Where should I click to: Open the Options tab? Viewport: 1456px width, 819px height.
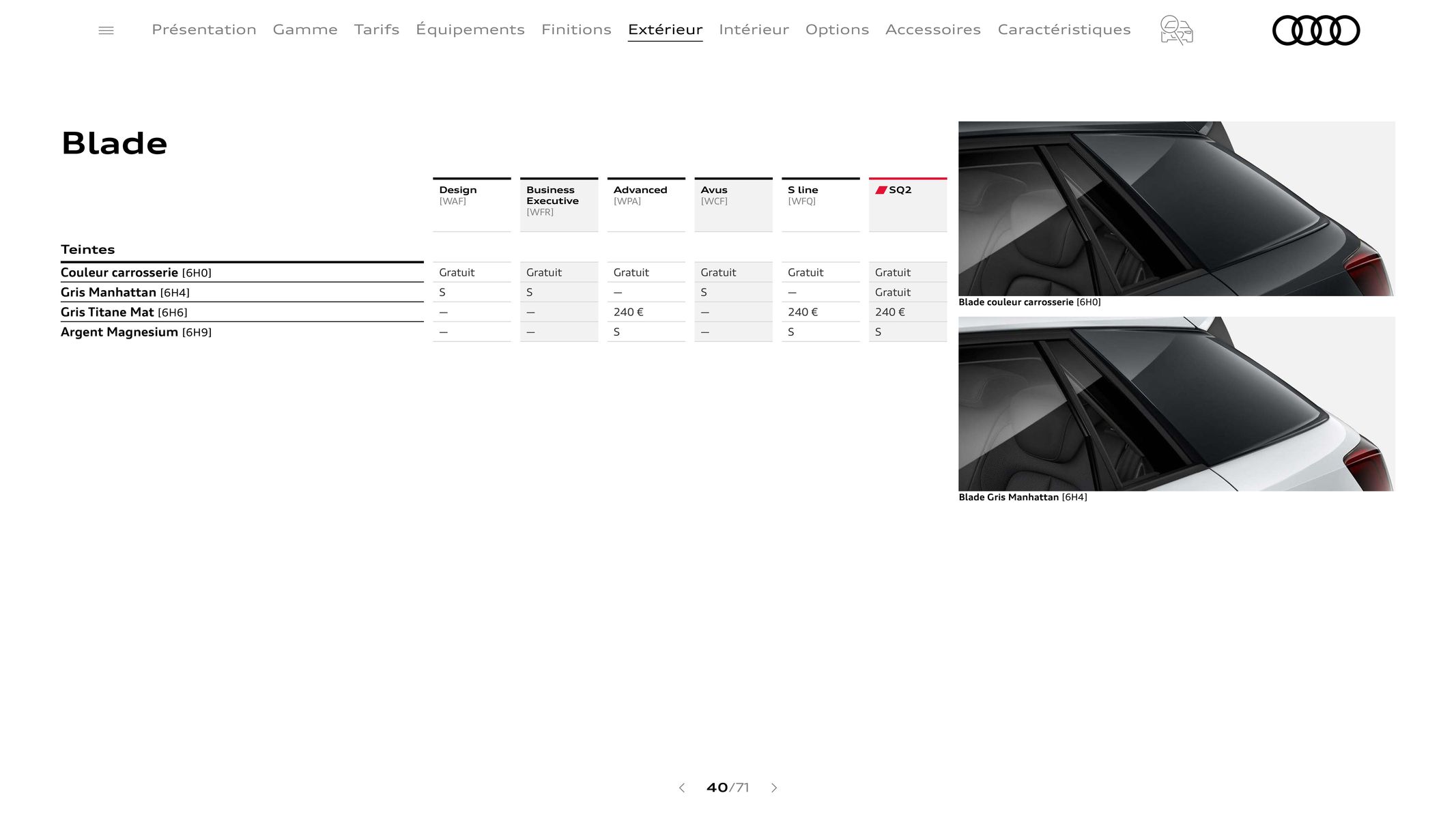[x=837, y=29]
